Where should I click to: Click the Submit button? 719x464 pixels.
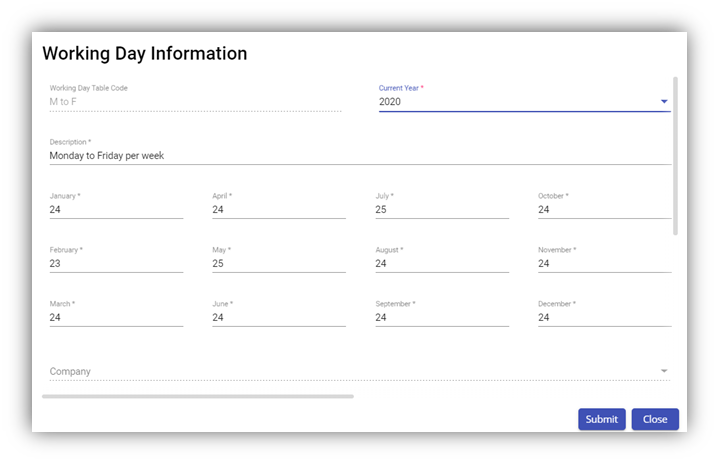pyautogui.click(x=601, y=419)
